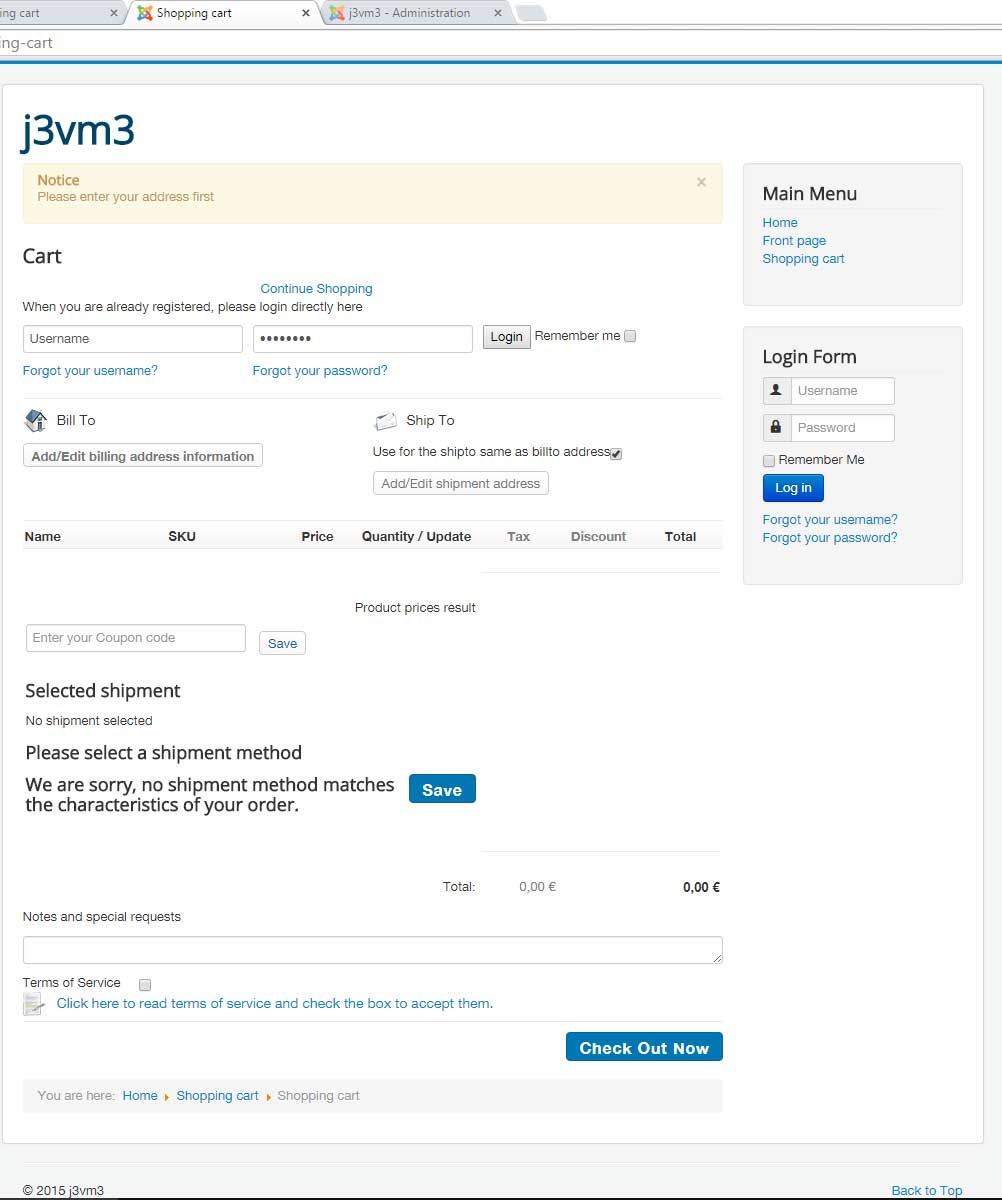The height and width of the screenshot is (1200, 1002).
Task: Click Add/Edit billing address information
Action: [x=143, y=456]
